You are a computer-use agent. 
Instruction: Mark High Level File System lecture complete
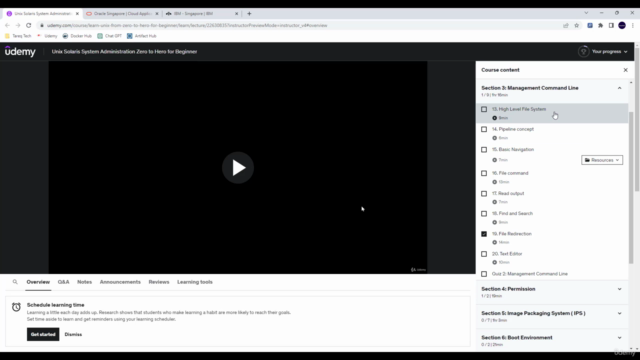pos(484,109)
